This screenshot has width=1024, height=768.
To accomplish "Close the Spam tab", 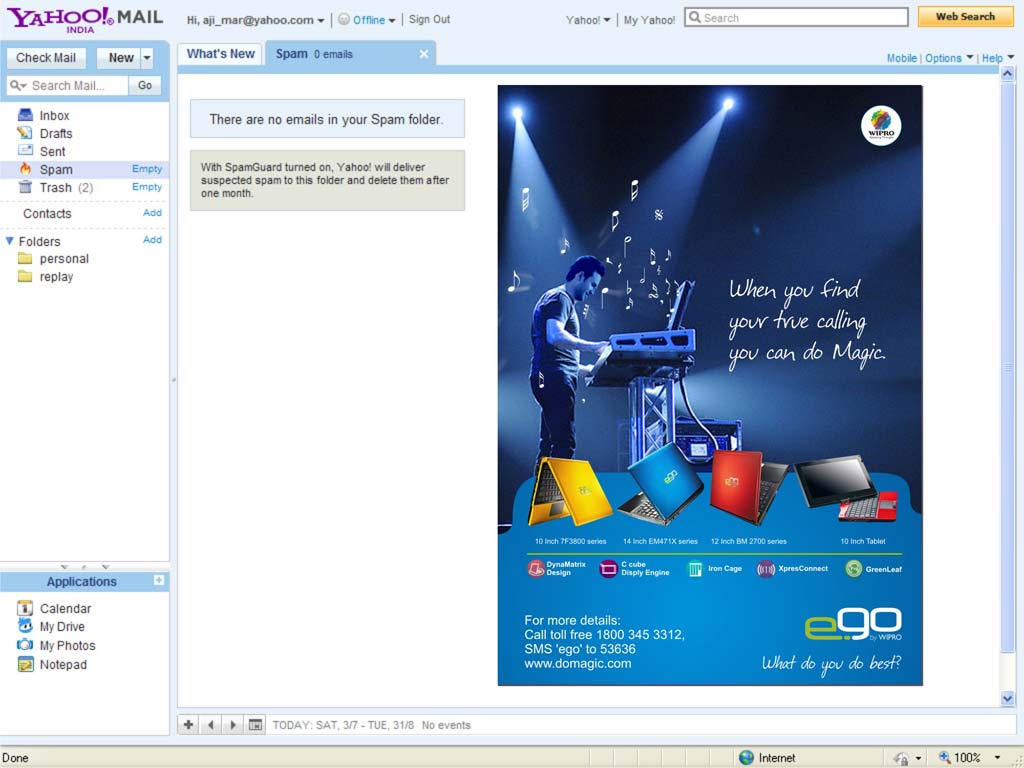I will point(424,54).
